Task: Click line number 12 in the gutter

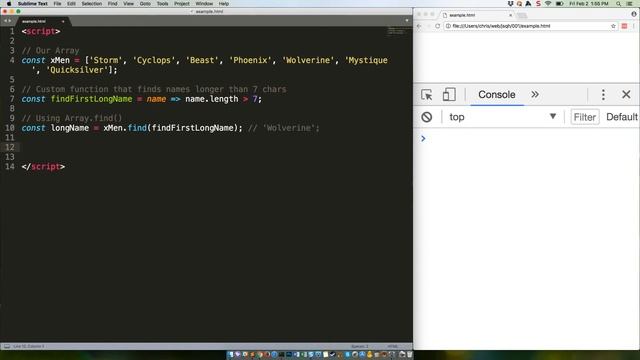Action: (10, 147)
